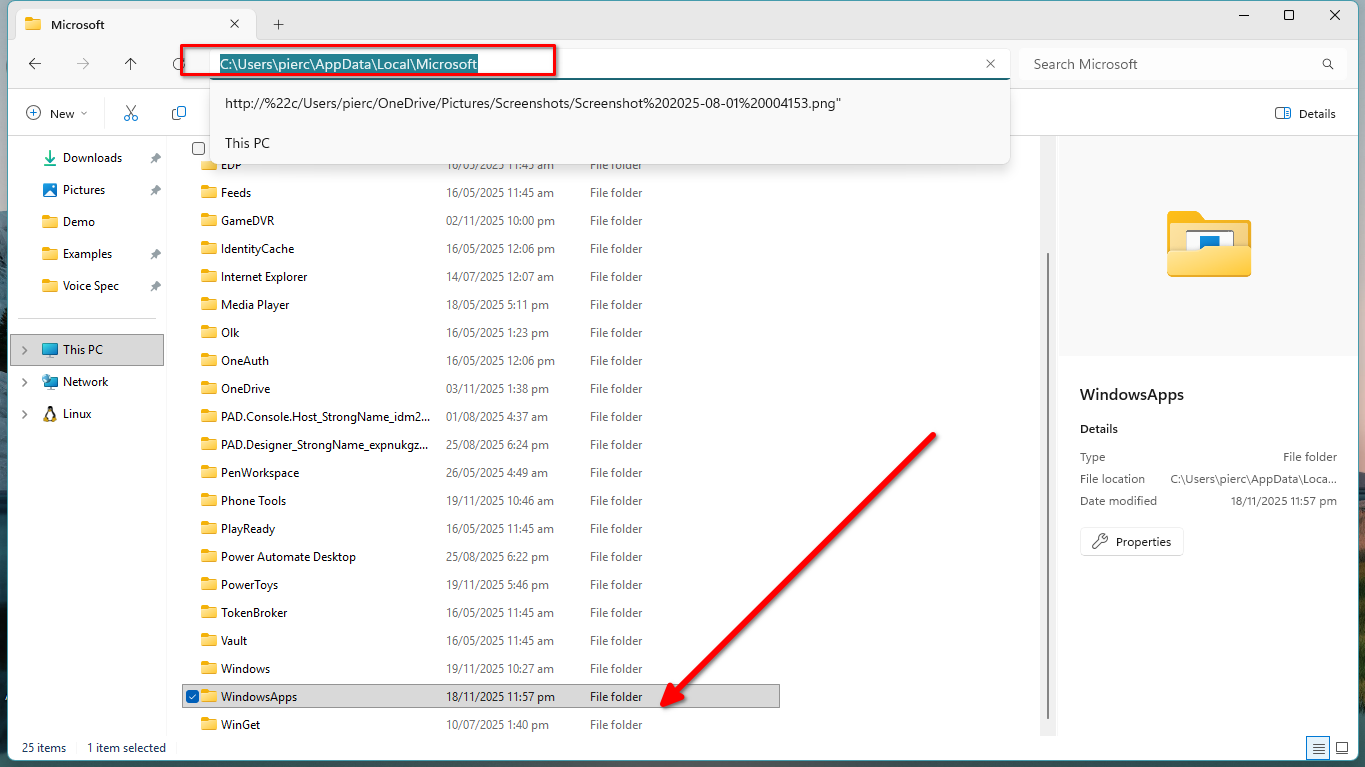
Task: Uncheck the WindowsApps selection checkbox
Action: tap(192, 696)
